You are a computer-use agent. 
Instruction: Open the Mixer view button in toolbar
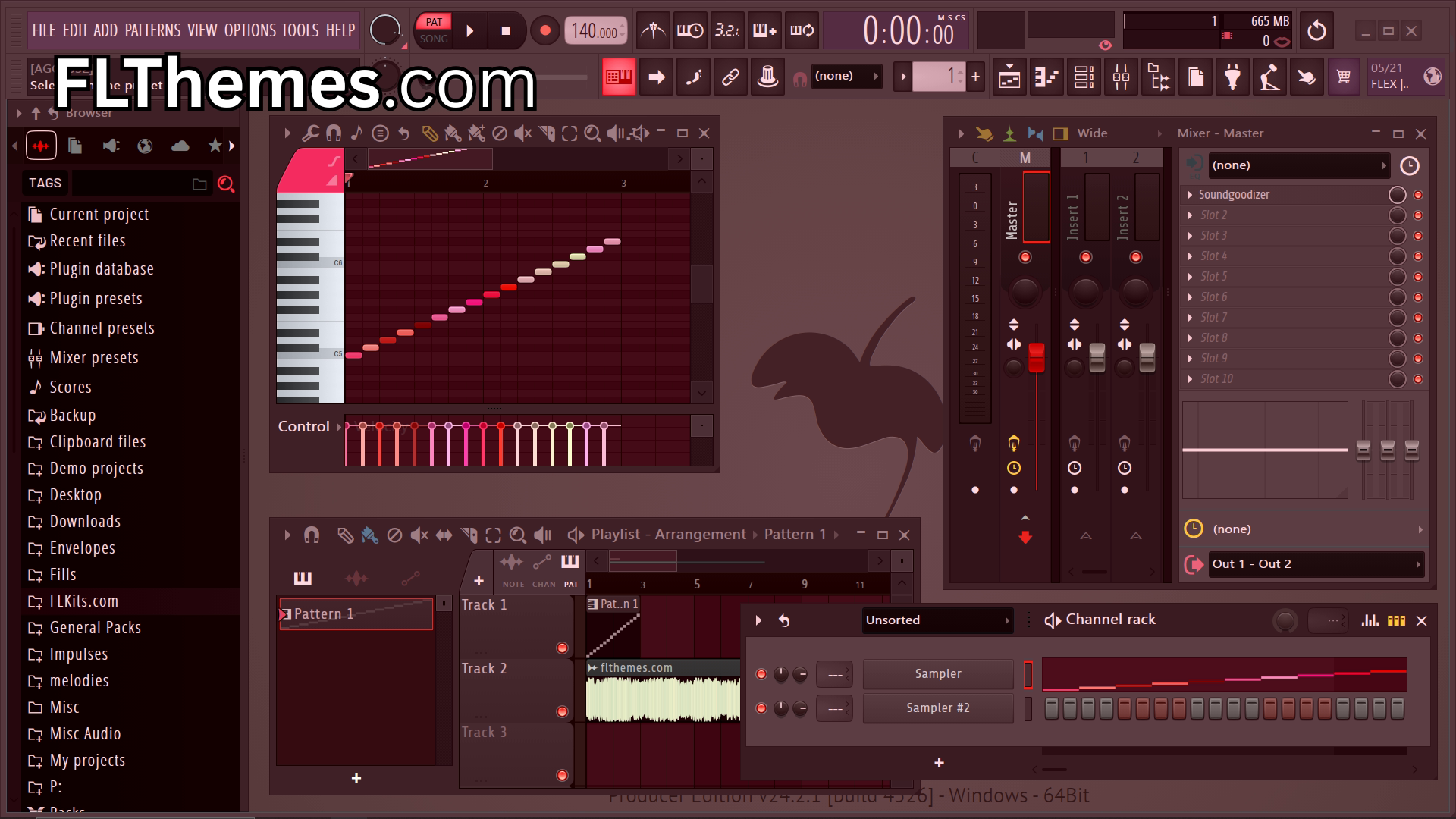pyautogui.click(x=1121, y=77)
